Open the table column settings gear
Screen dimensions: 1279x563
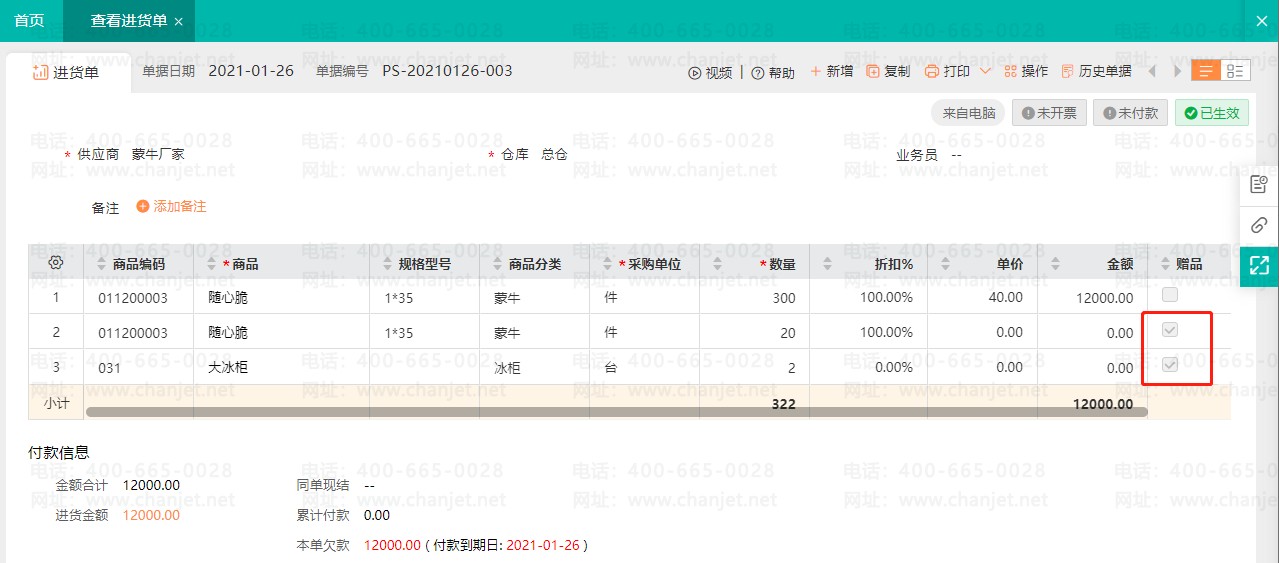pos(56,263)
